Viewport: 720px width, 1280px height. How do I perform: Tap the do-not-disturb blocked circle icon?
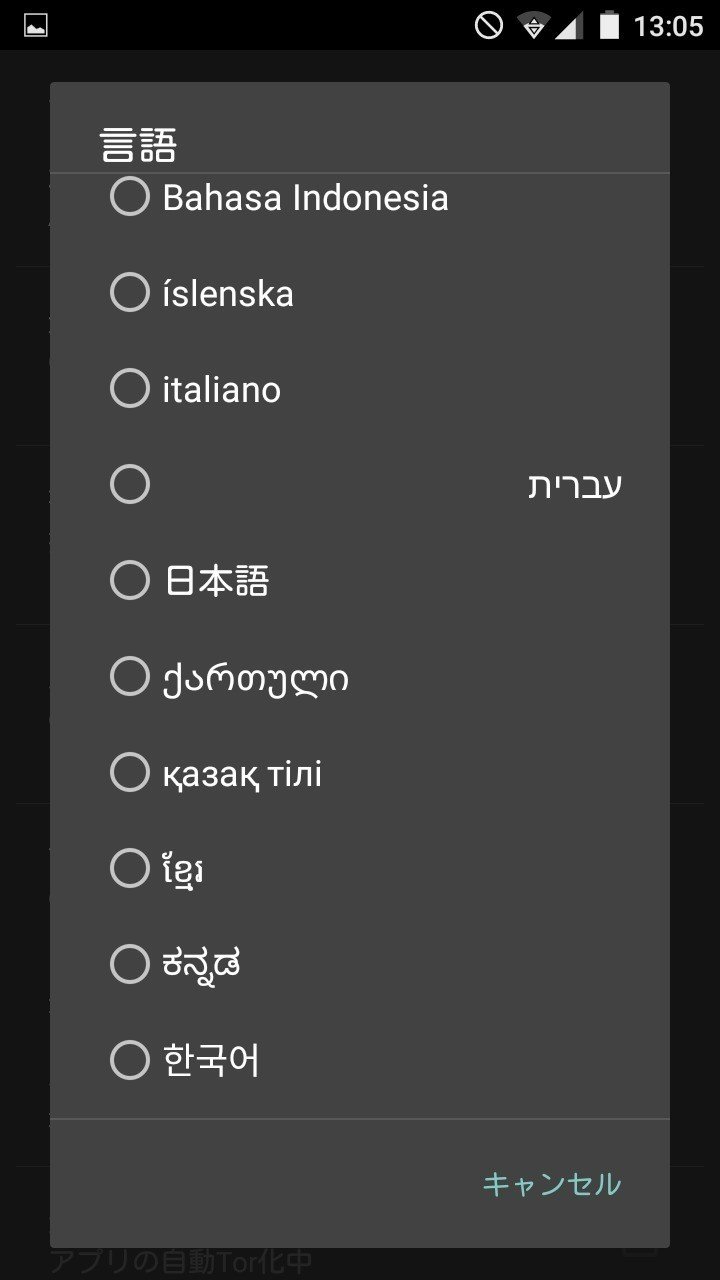click(489, 25)
